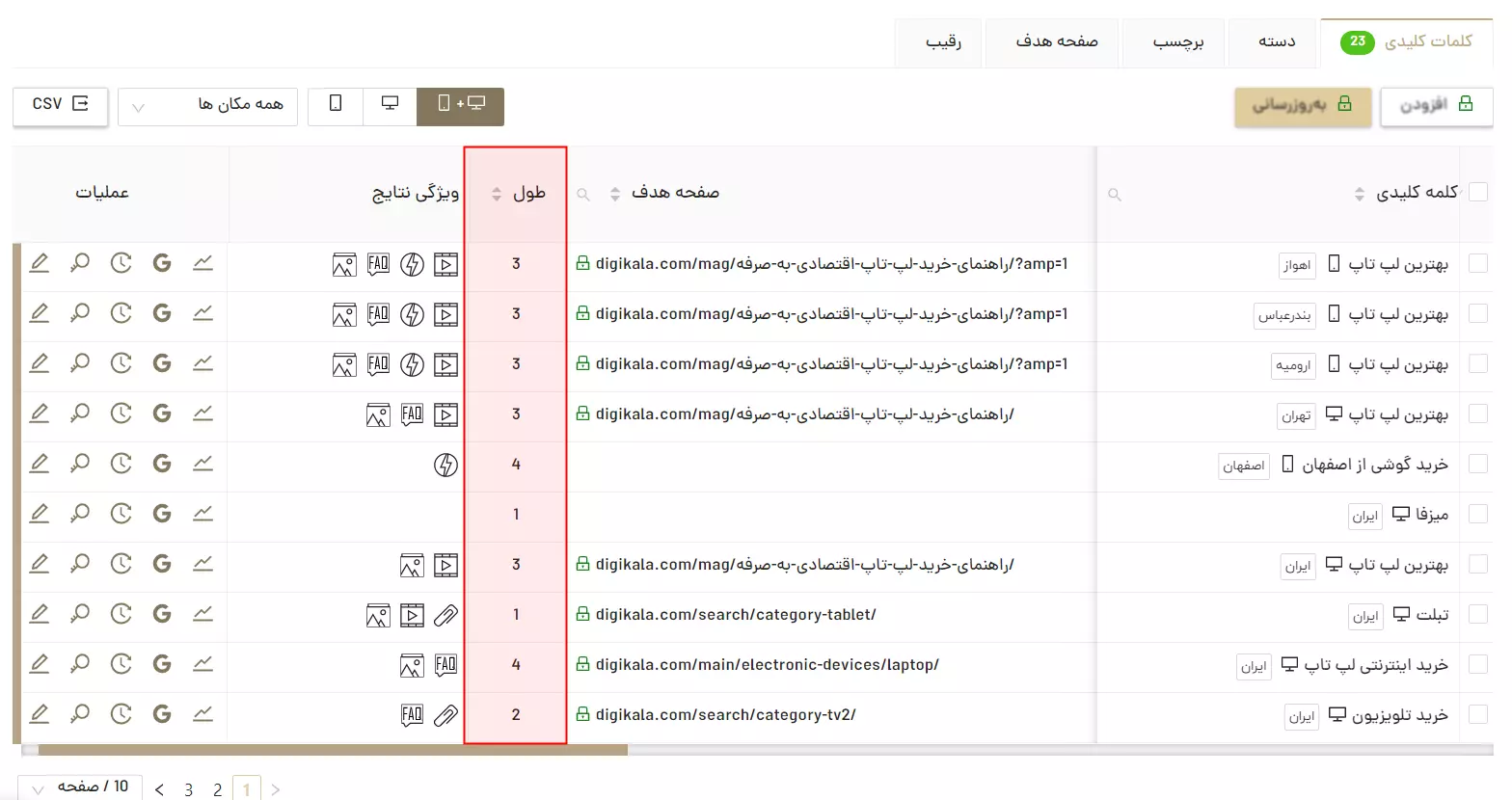Open digikala.com/search/category-tv2/ link
The height and width of the screenshot is (800, 1512).
(x=726, y=714)
